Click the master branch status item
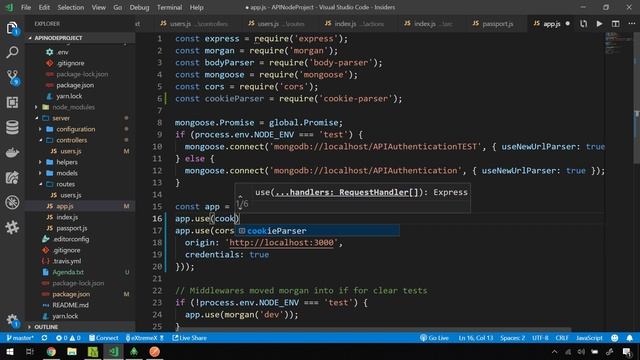This screenshot has height=360, width=640. [x=20, y=338]
